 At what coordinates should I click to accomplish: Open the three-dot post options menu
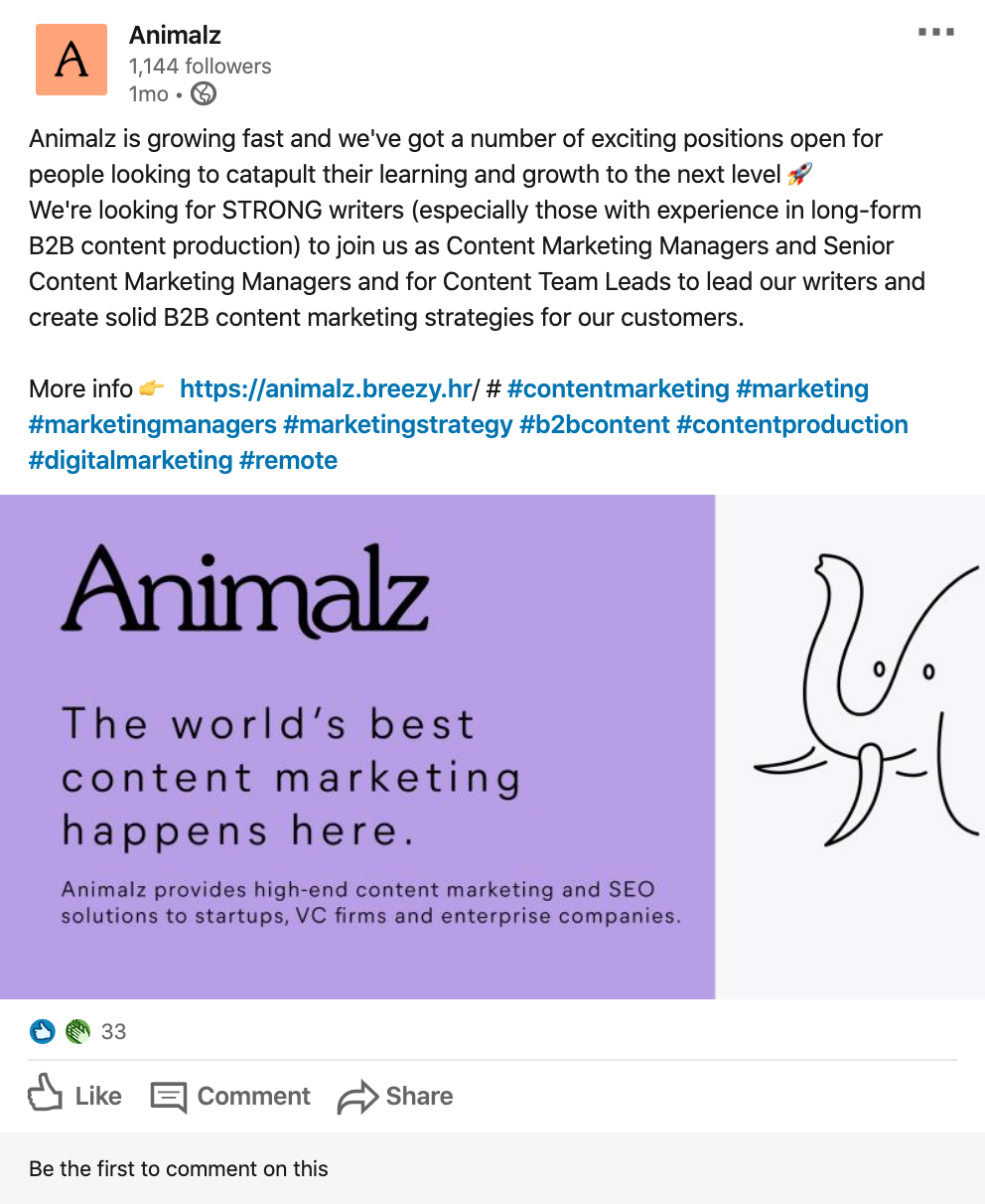[x=935, y=33]
